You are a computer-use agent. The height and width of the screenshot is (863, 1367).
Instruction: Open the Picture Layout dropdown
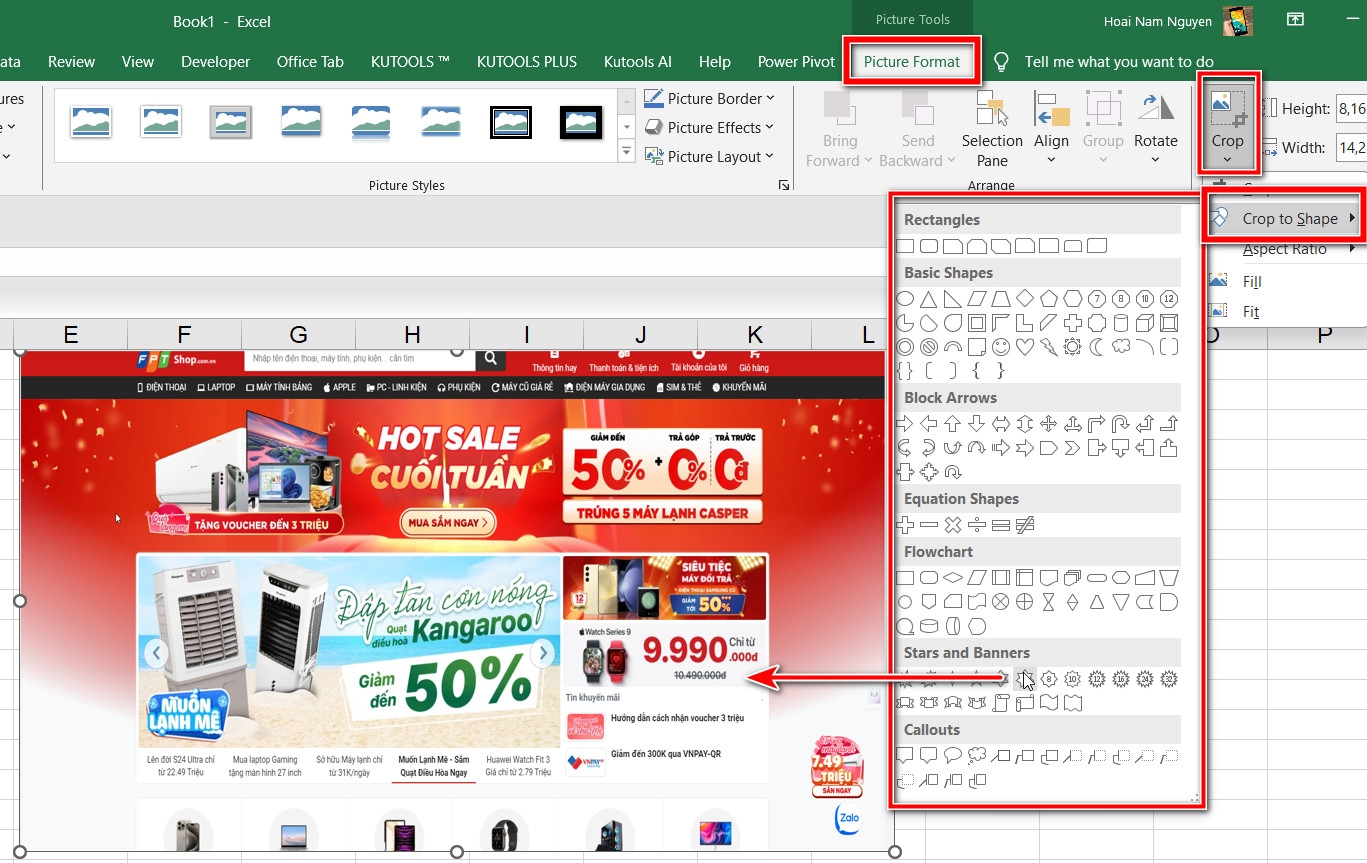(x=710, y=156)
